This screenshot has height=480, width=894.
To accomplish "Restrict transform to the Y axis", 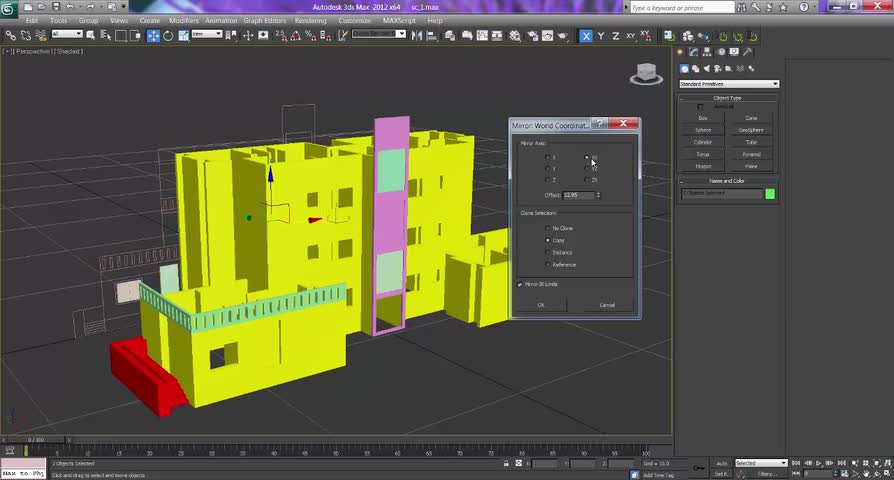I will point(601,36).
